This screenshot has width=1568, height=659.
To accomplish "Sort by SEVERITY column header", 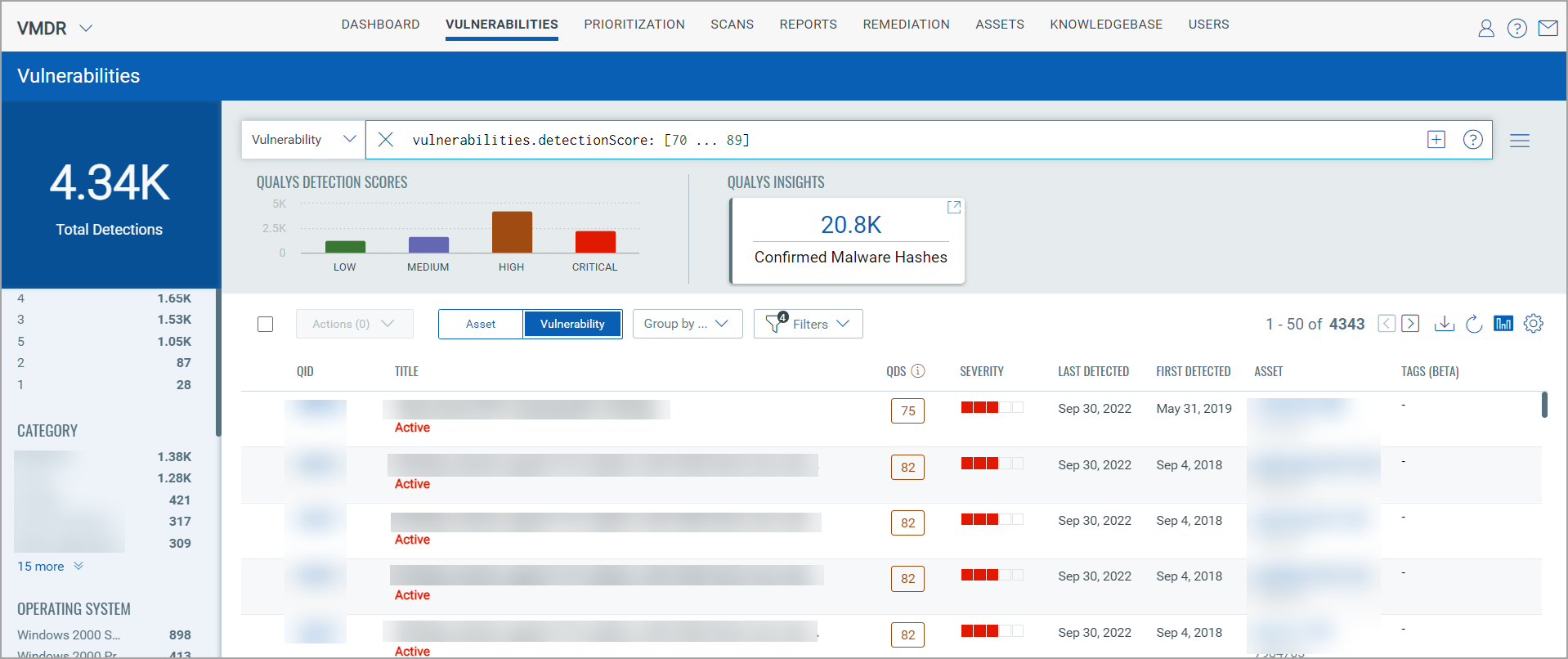I will pyautogui.click(x=982, y=371).
